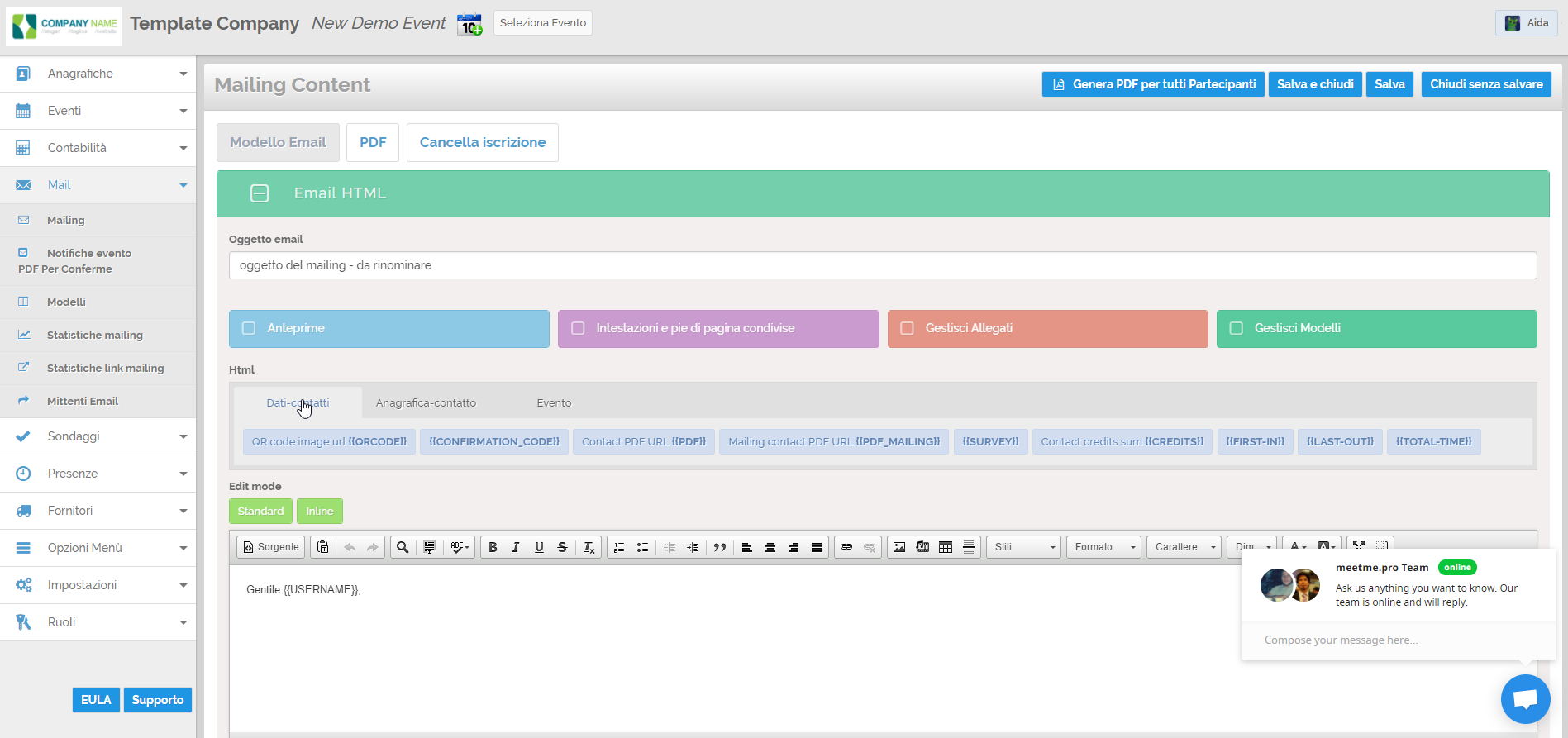This screenshot has width=1568, height=738.
Task: Tick Intestazioni e pie di pagina condivise checkbox
Action: point(578,328)
